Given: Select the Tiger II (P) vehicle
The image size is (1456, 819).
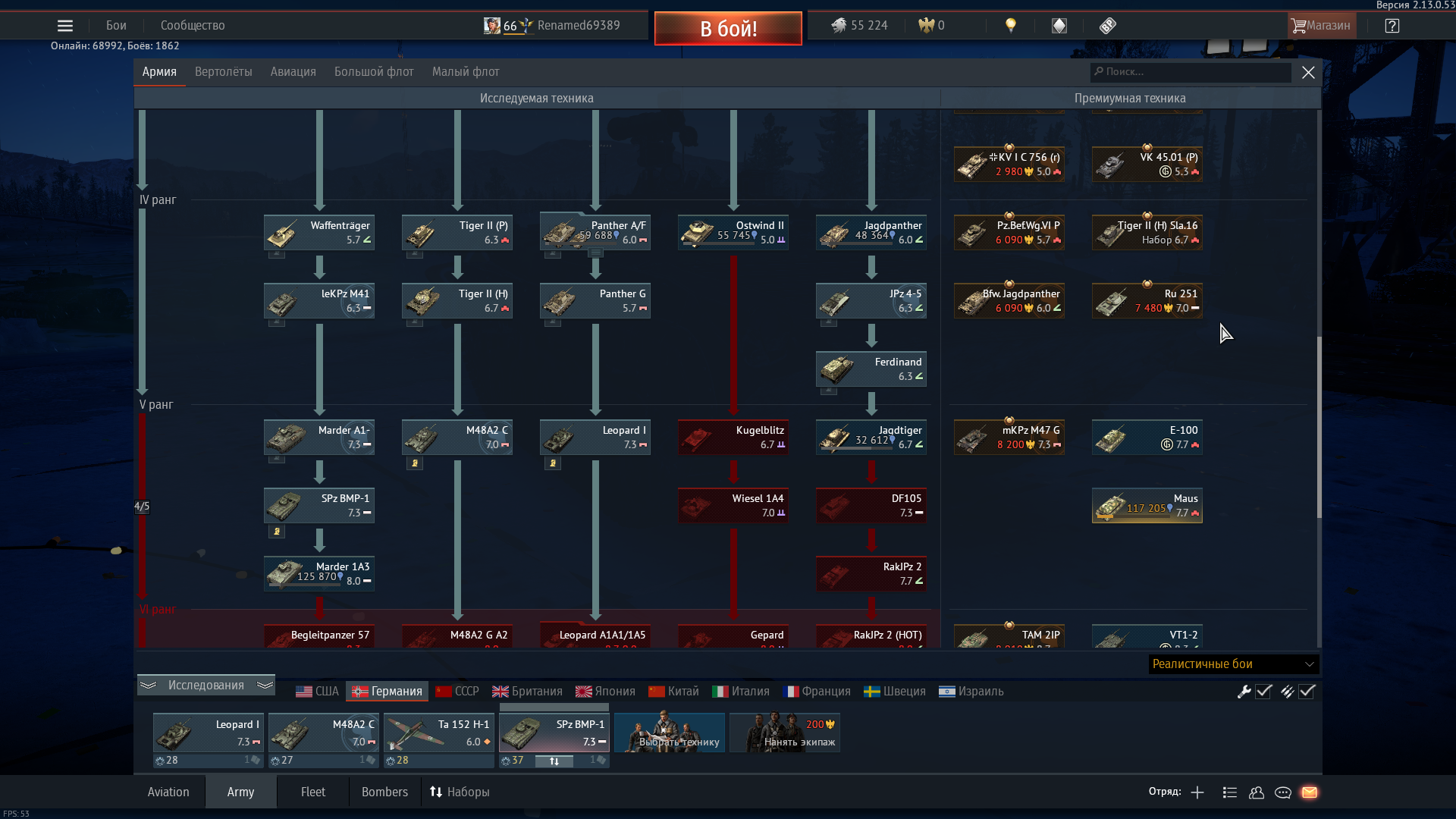Looking at the screenshot, I should [457, 233].
